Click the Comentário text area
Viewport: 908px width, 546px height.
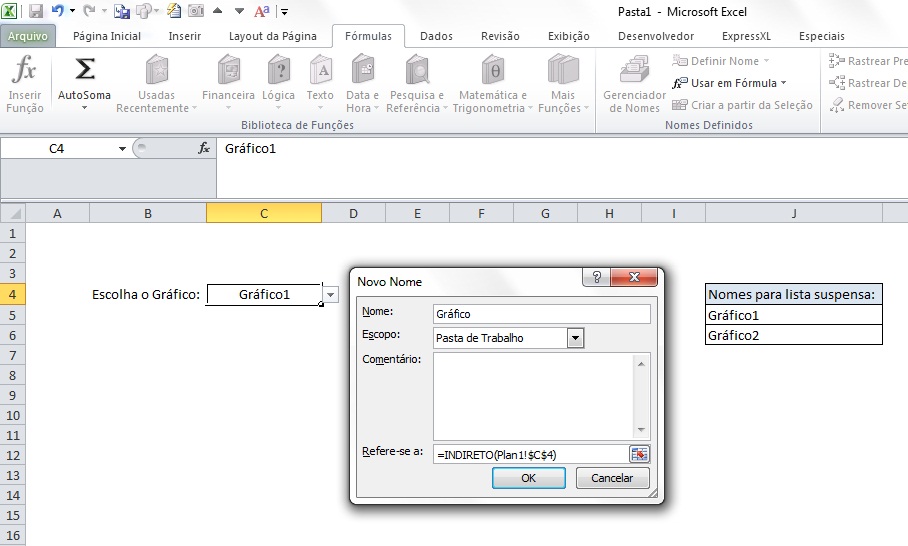pyautogui.click(x=533, y=397)
